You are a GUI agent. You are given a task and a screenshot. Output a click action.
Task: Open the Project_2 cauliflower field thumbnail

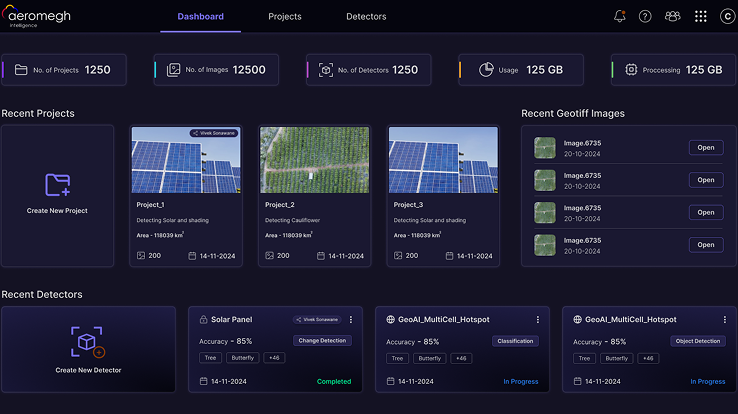314,160
